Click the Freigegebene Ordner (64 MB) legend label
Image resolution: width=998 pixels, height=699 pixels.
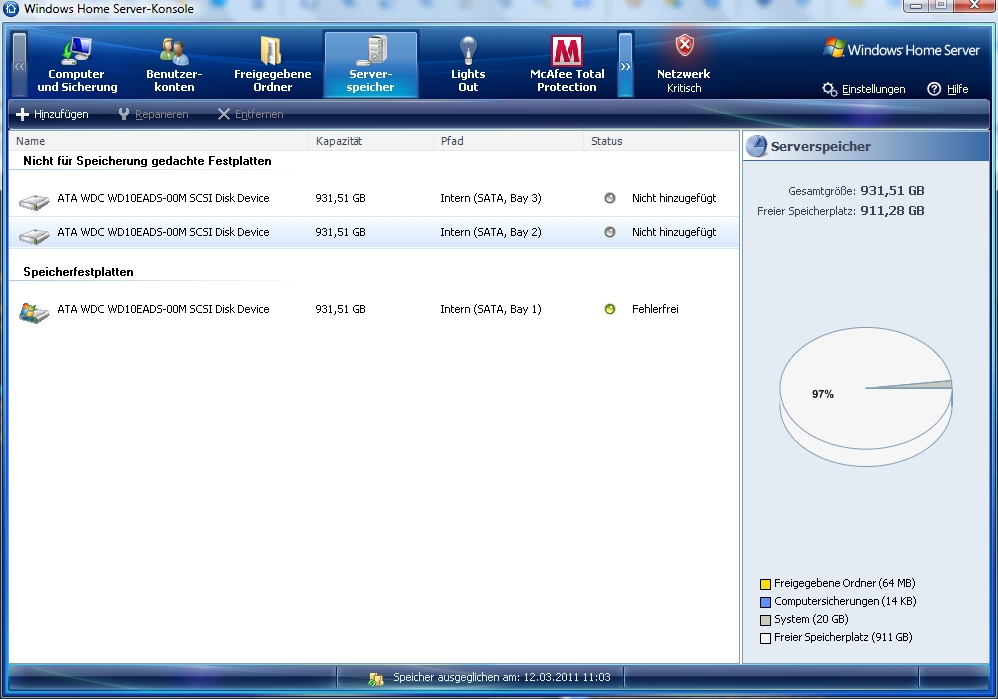coord(845,583)
